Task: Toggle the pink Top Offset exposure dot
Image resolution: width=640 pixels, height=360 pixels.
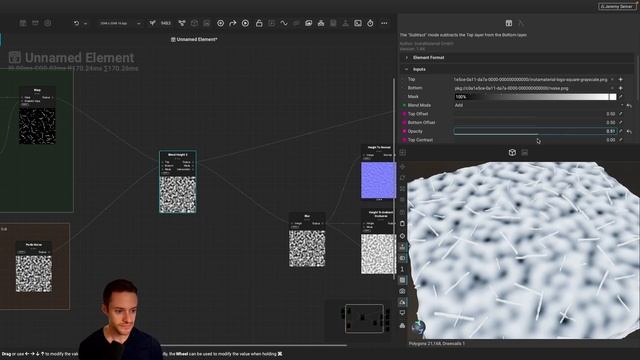Action: 404,114
